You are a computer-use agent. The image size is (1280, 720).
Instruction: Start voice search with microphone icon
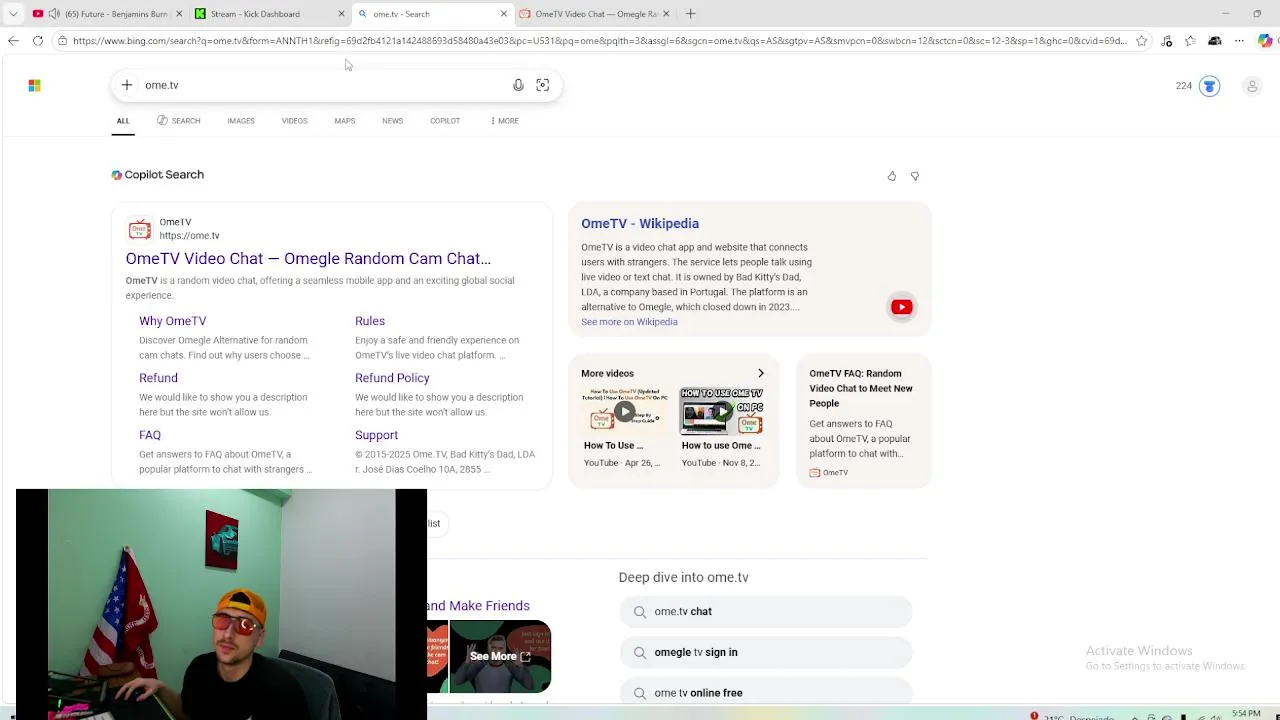(x=518, y=85)
